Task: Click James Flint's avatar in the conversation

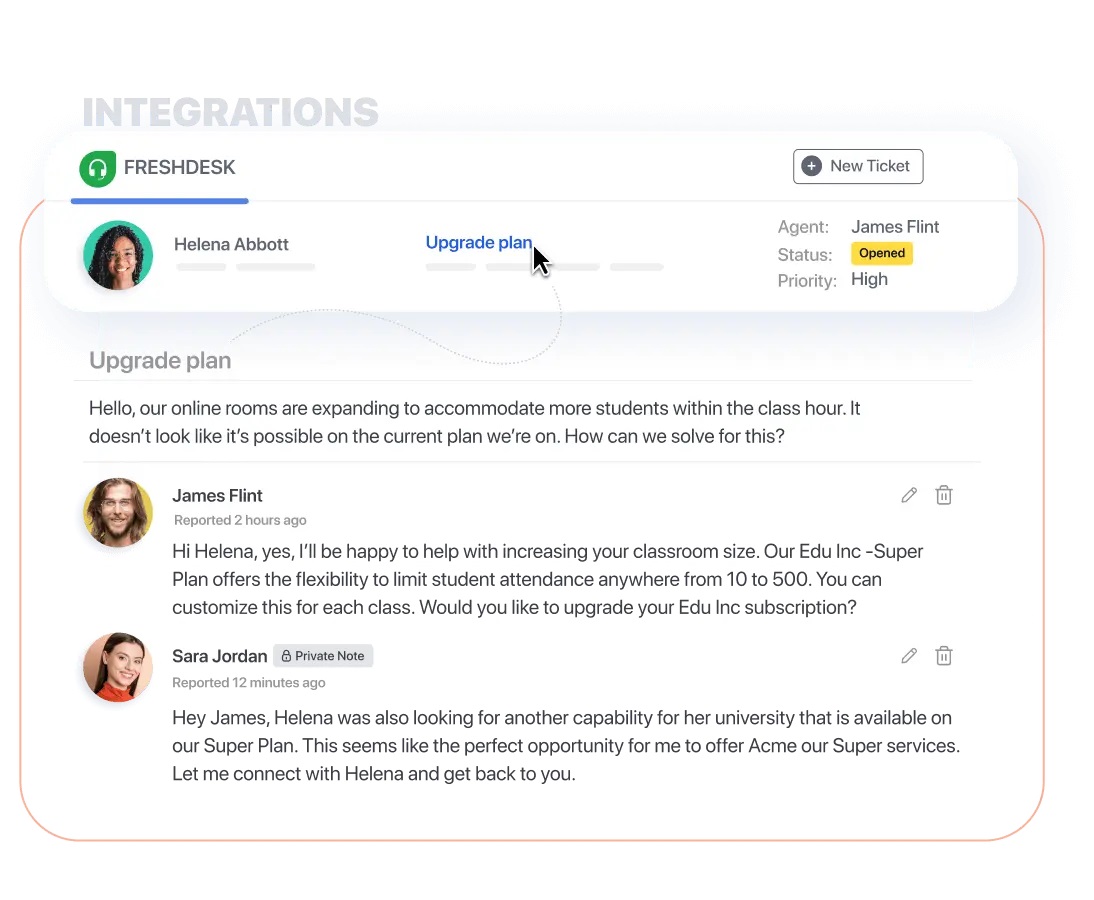Action: pos(118,513)
